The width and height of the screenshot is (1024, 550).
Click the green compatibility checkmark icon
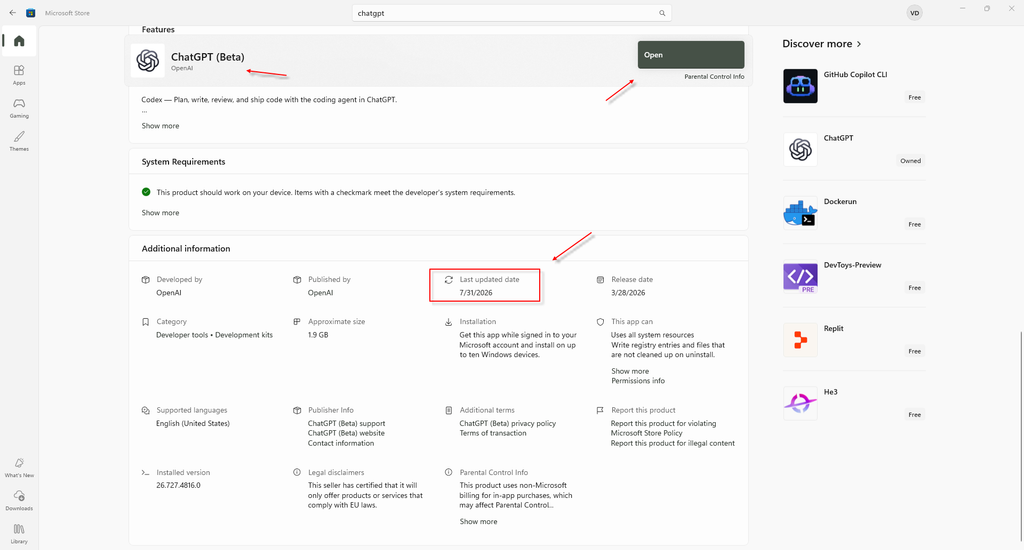coord(146,192)
